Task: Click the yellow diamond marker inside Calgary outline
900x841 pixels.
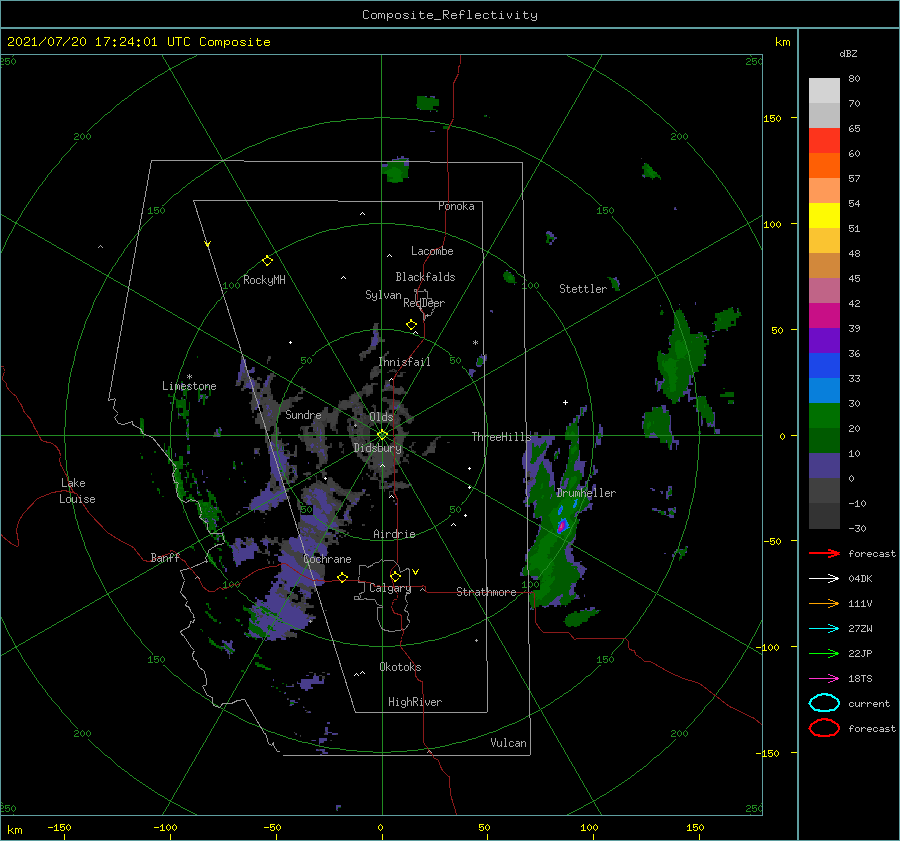Action: 395,576
